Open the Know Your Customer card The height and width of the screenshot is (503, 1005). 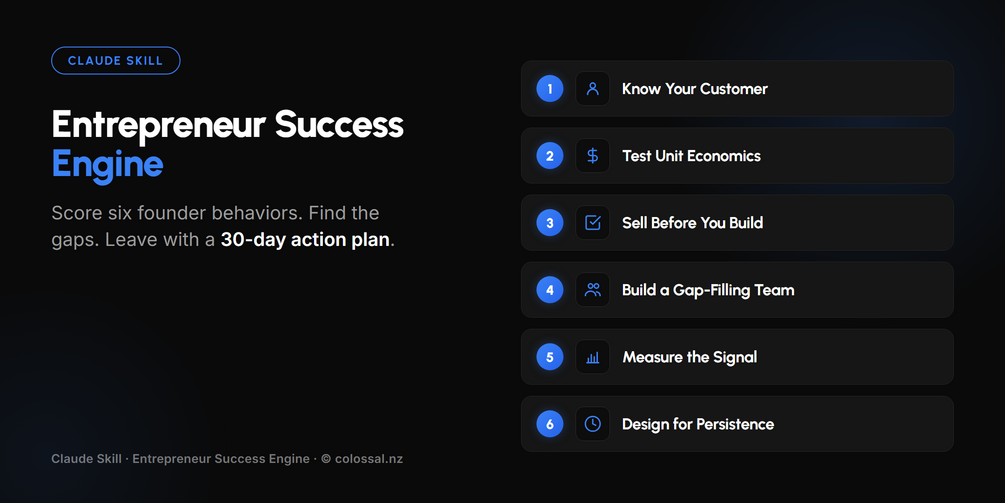pyautogui.click(x=737, y=88)
